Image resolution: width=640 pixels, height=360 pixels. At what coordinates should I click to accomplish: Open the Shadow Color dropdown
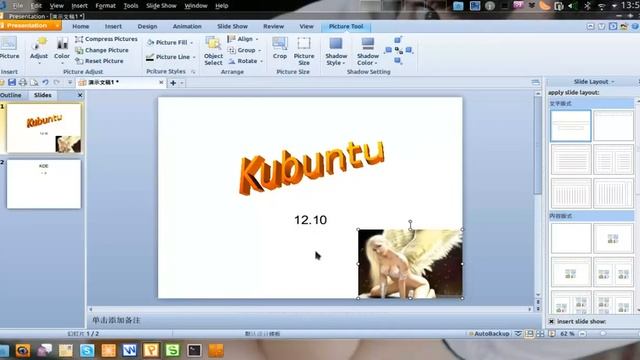[368, 51]
